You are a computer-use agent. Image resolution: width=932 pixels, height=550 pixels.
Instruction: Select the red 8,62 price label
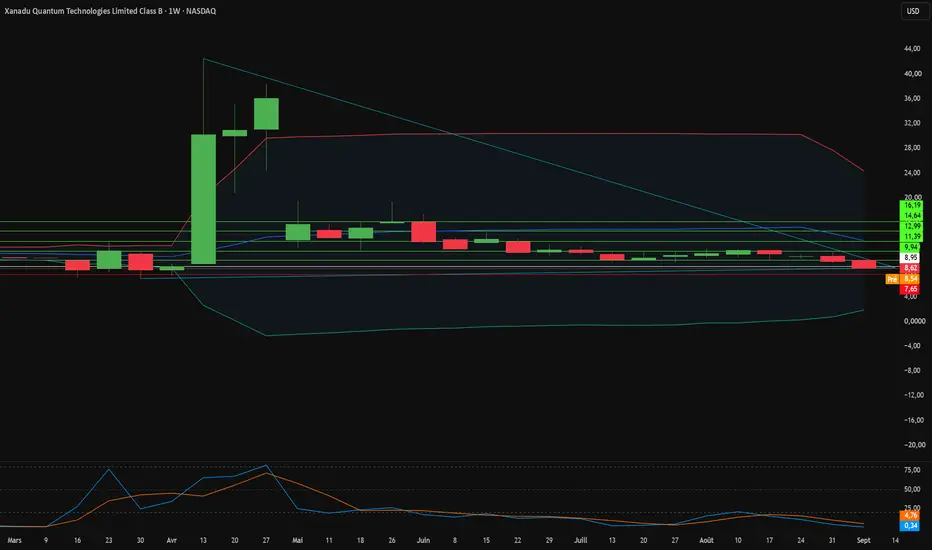click(x=911, y=268)
